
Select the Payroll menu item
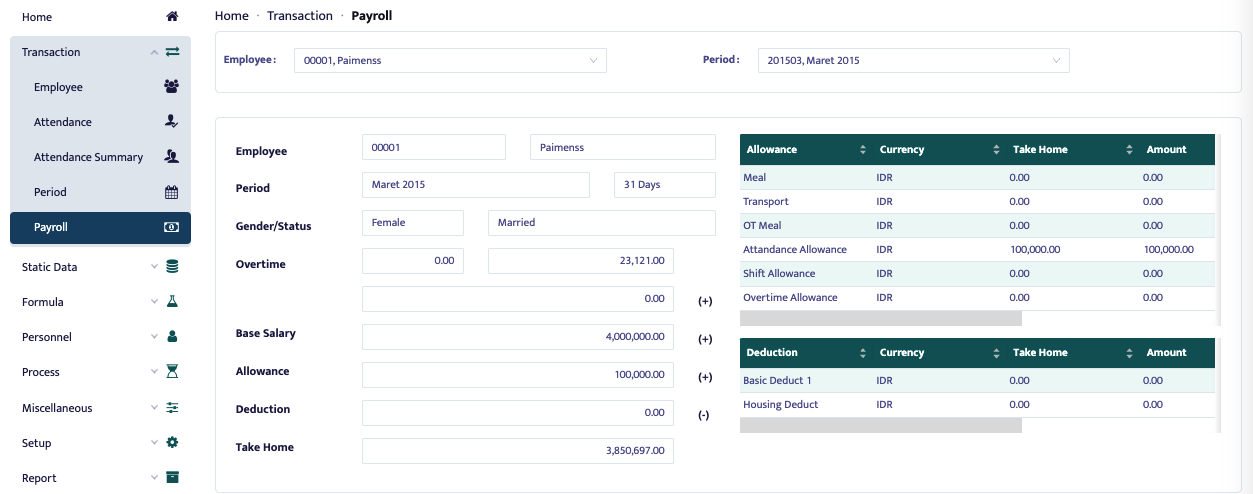point(100,227)
